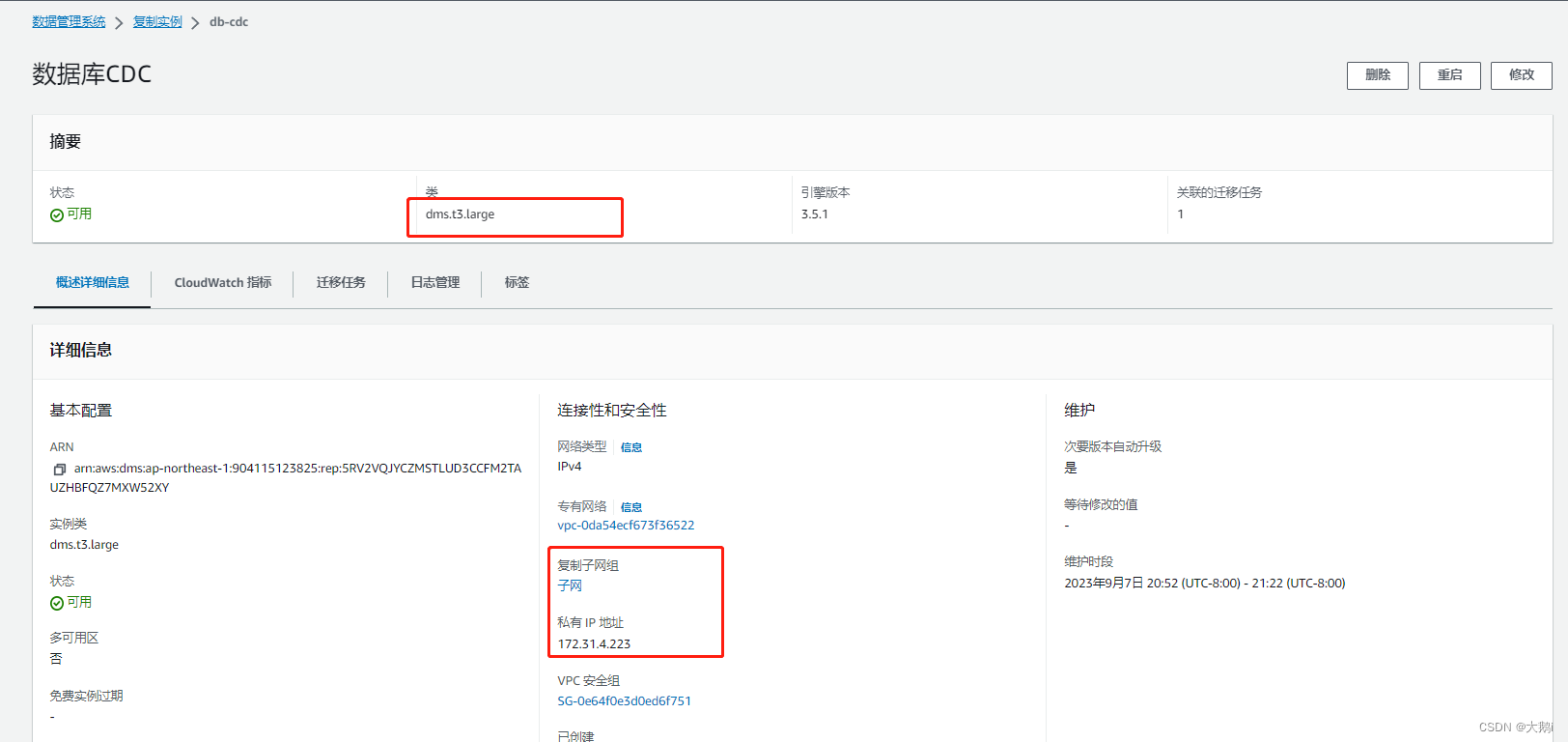Click the 修改 button
The width and height of the screenshot is (1568, 742).
[x=1522, y=75]
